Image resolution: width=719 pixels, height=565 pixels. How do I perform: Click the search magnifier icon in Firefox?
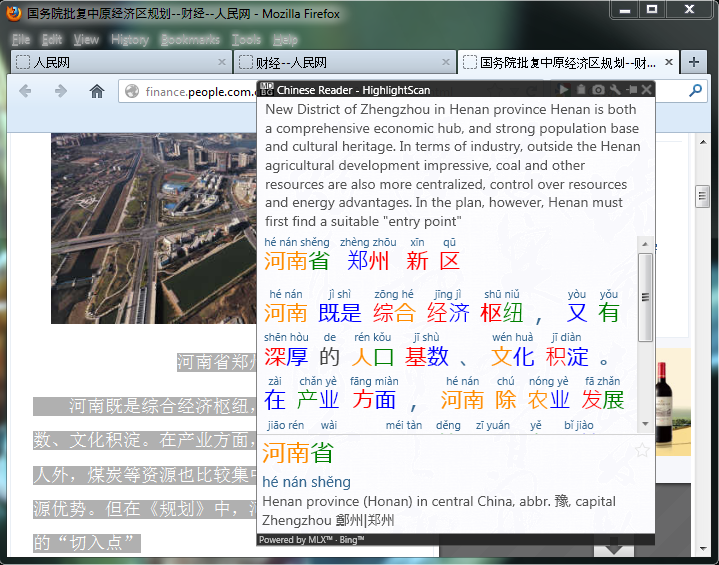point(695,90)
